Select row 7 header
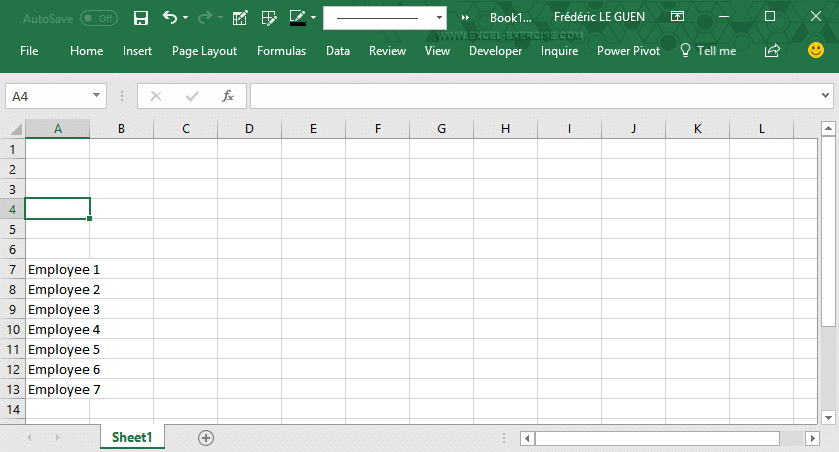The width and height of the screenshot is (839, 452). pos(12,270)
